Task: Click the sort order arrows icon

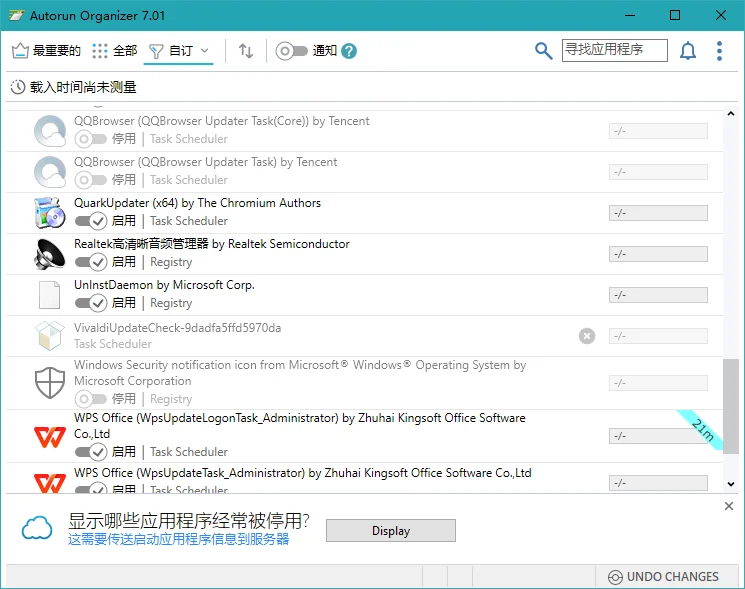Action: [x=246, y=50]
